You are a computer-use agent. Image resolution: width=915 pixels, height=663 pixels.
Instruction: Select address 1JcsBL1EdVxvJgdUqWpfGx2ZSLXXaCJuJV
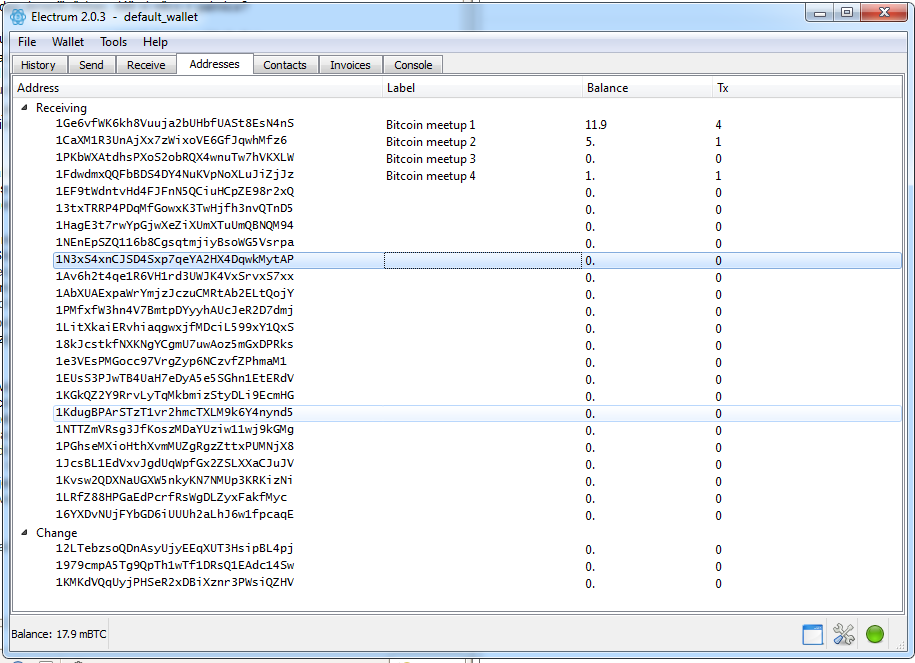tap(174, 463)
